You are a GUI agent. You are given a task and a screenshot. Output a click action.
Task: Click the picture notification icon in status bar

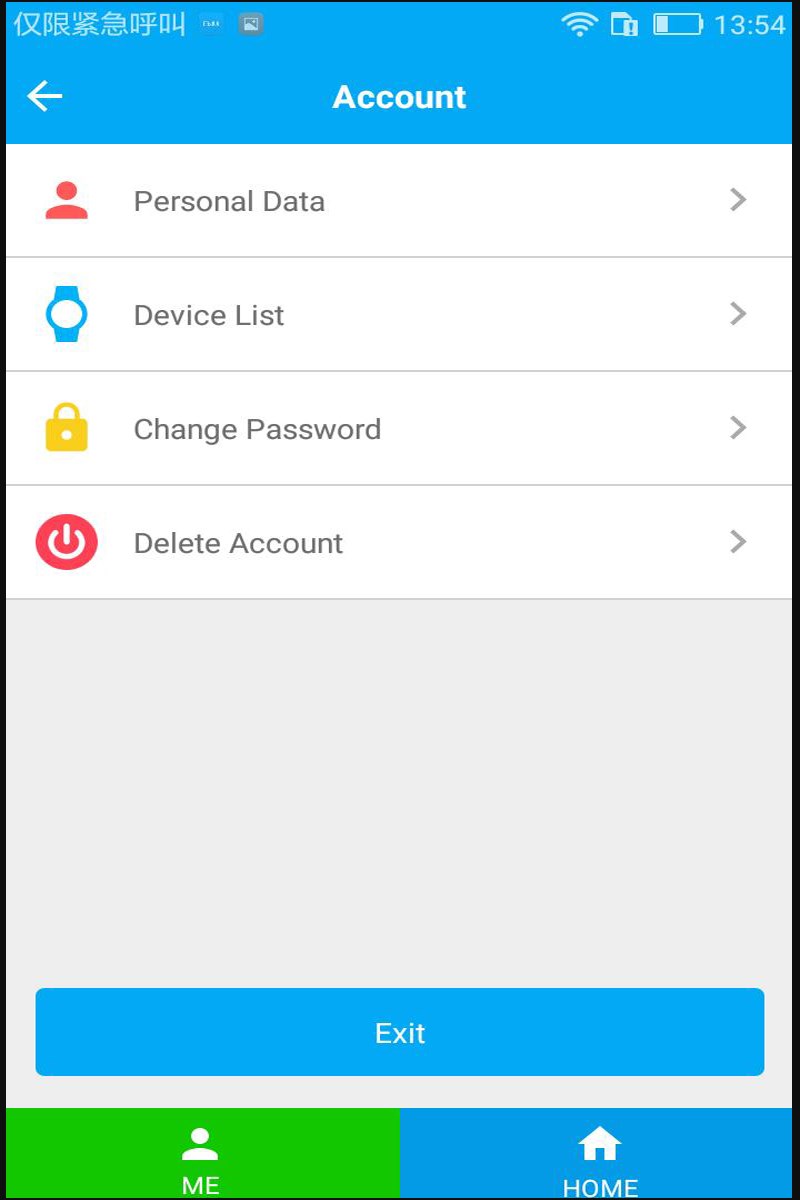251,24
